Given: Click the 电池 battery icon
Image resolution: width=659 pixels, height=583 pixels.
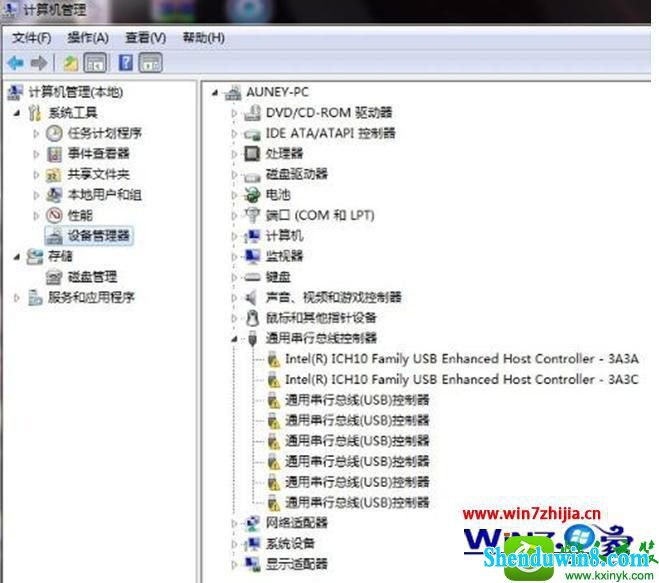Looking at the screenshot, I should point(252,195).
